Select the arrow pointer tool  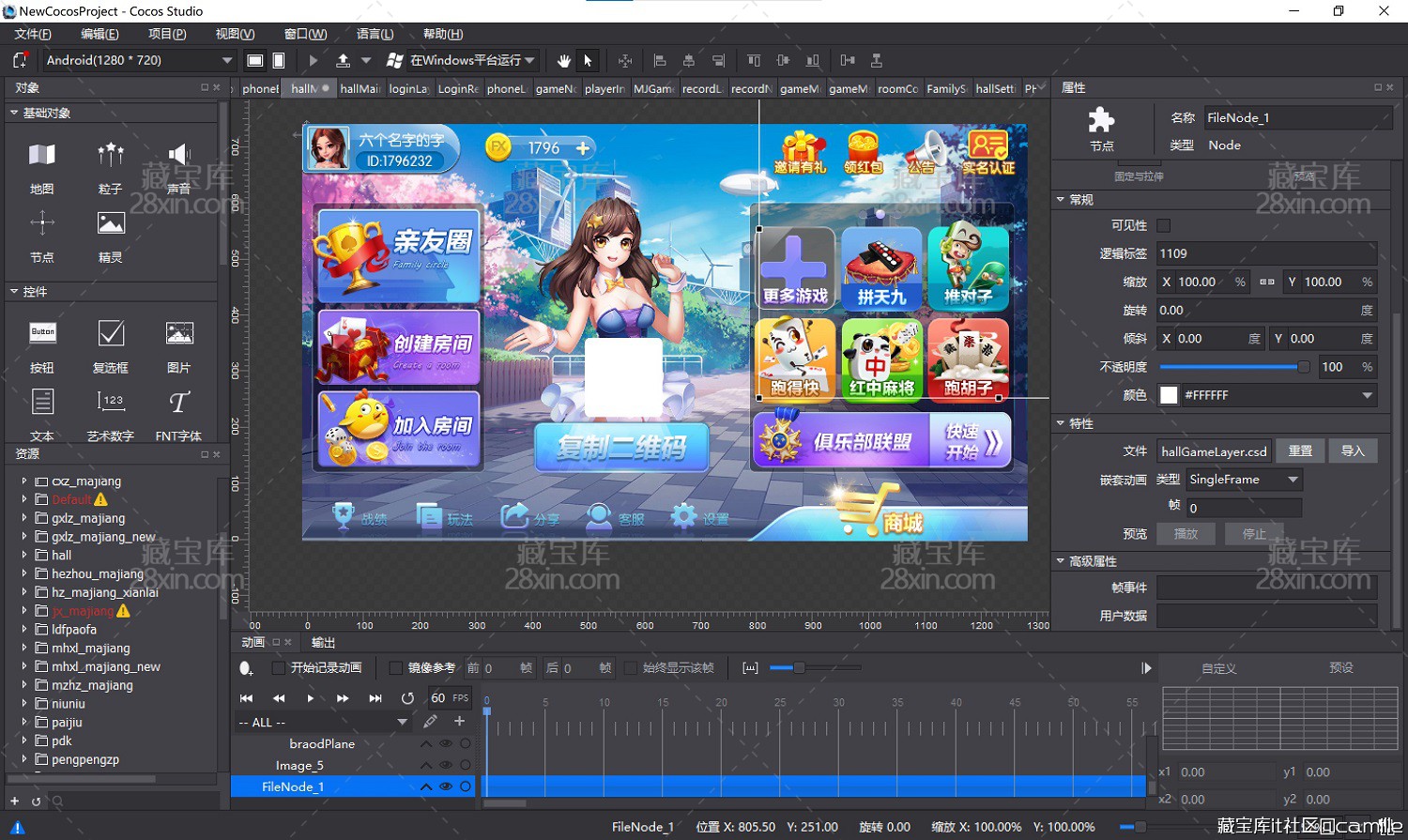588,60
